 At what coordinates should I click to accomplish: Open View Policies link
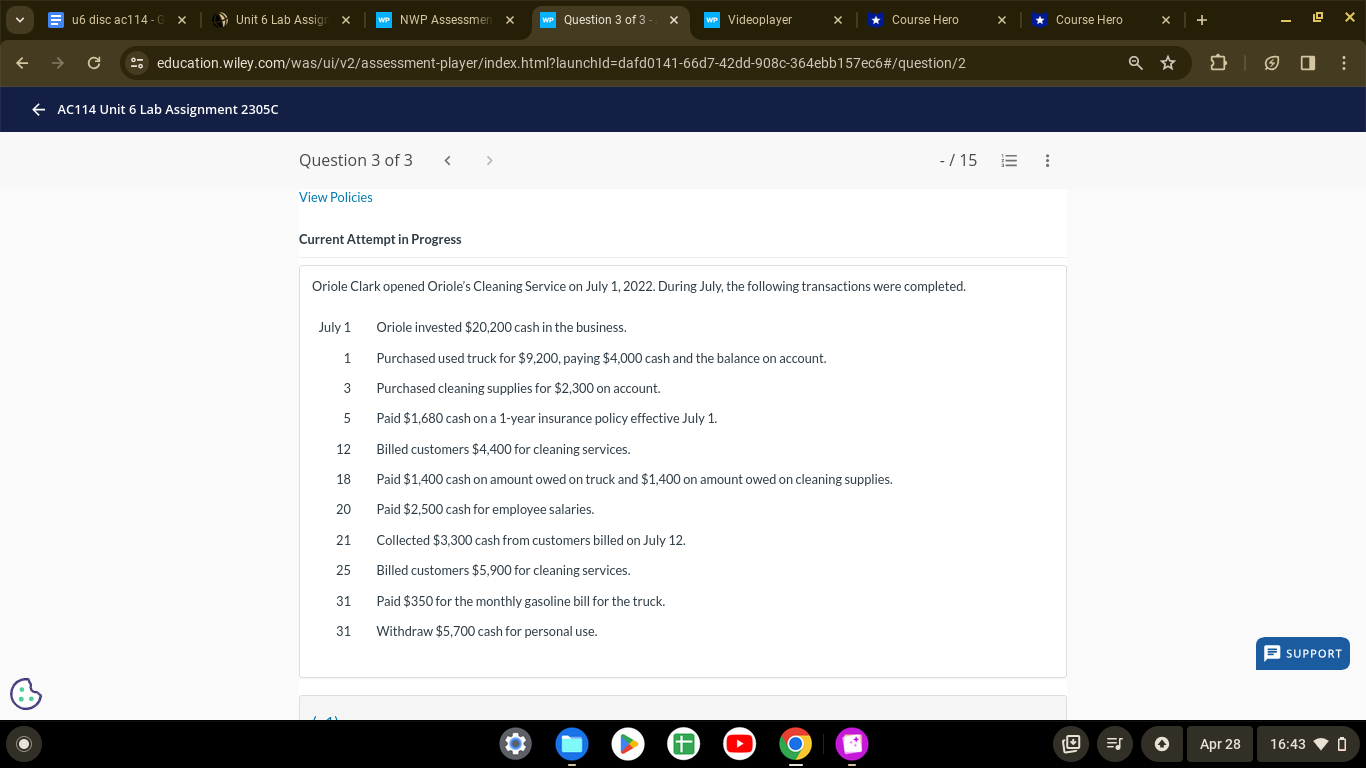[335, 197]
